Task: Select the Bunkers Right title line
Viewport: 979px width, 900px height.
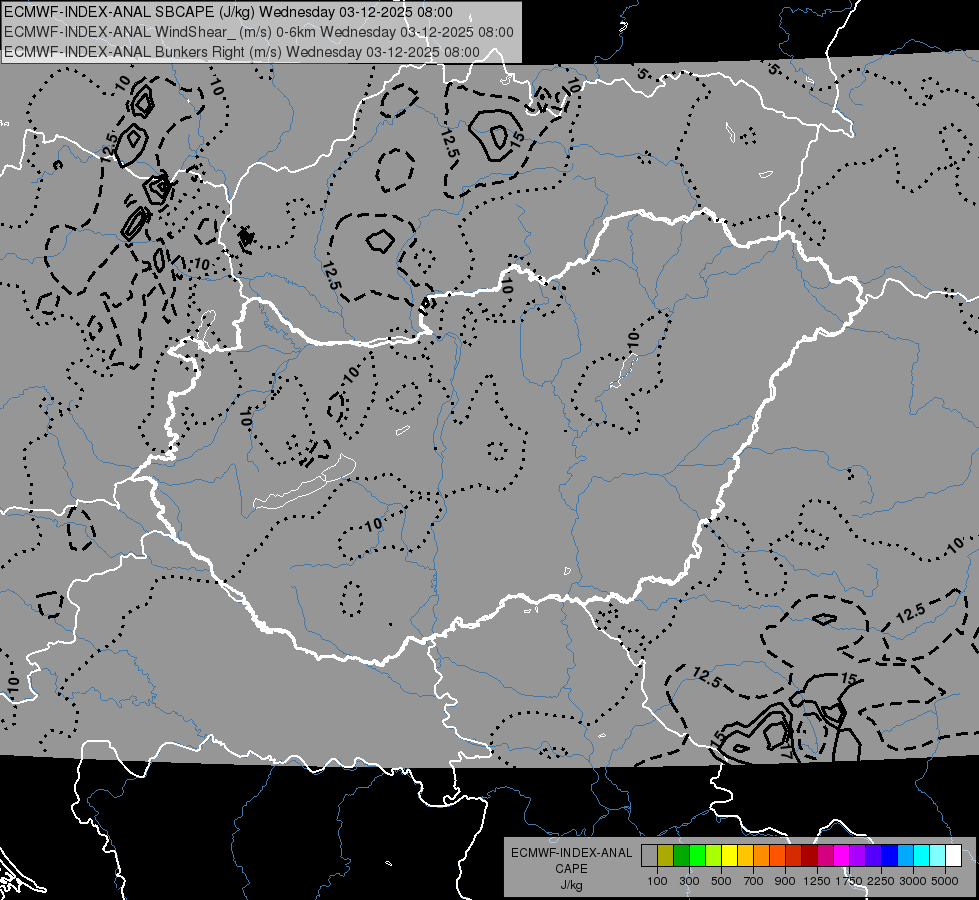Action: click(242, 52)
